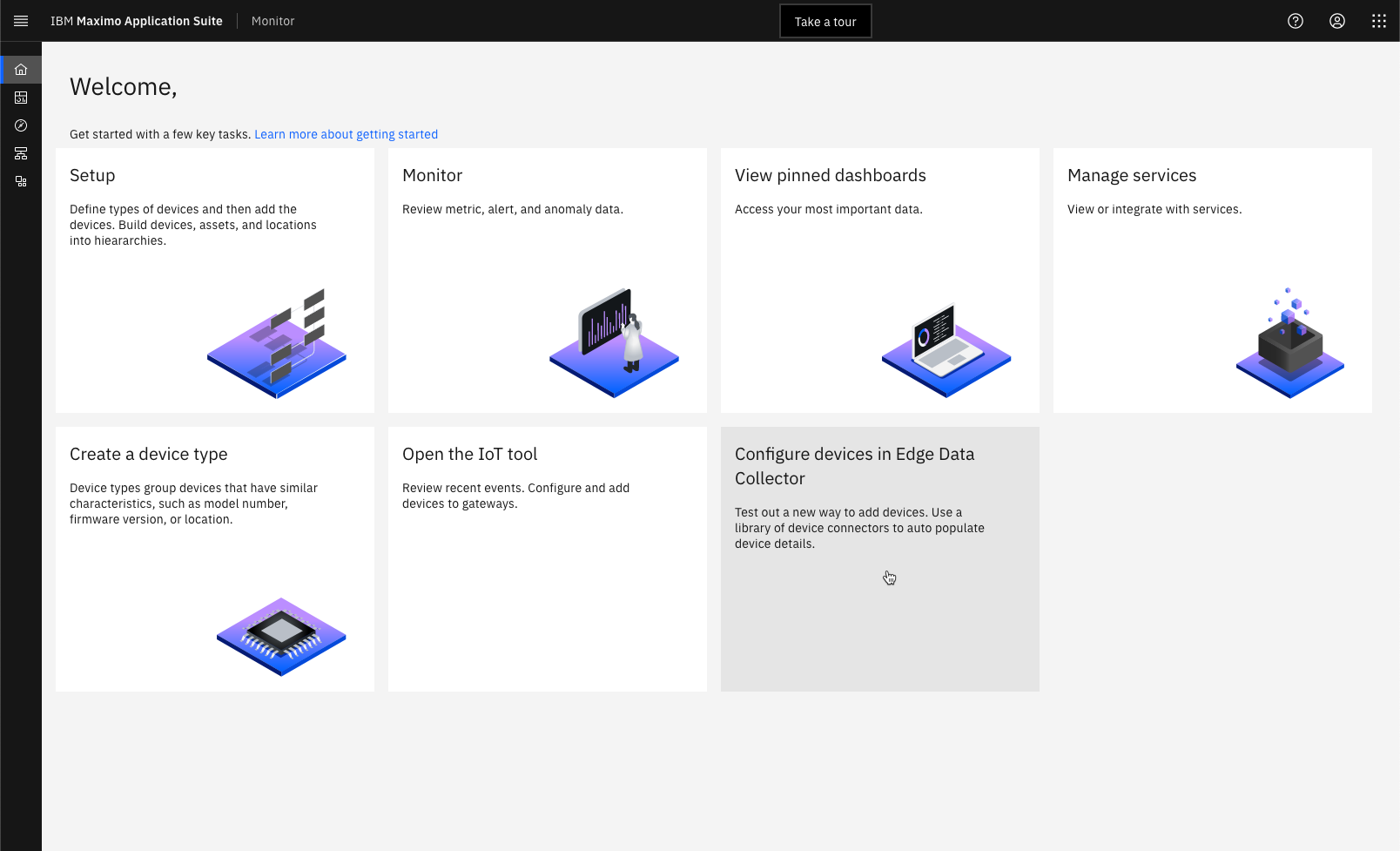
Task: Click 'Access your most important data.' text
Action: tap(829, 209)
